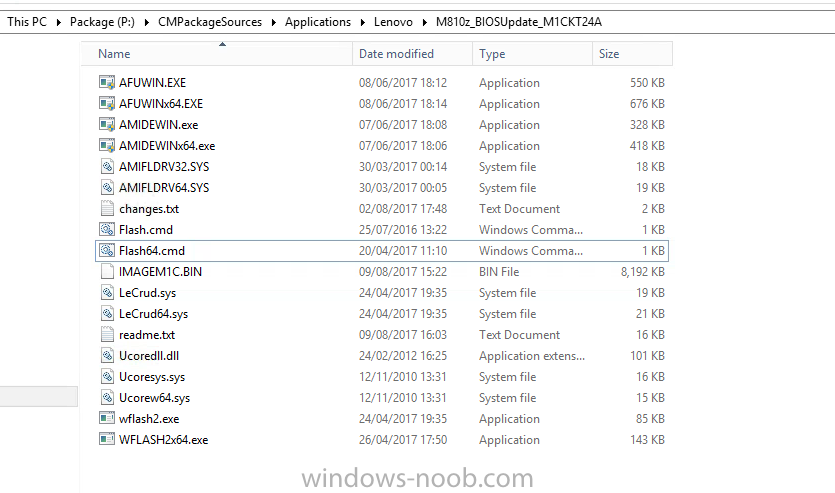Expand the arrow after This PC

point(58,22)
